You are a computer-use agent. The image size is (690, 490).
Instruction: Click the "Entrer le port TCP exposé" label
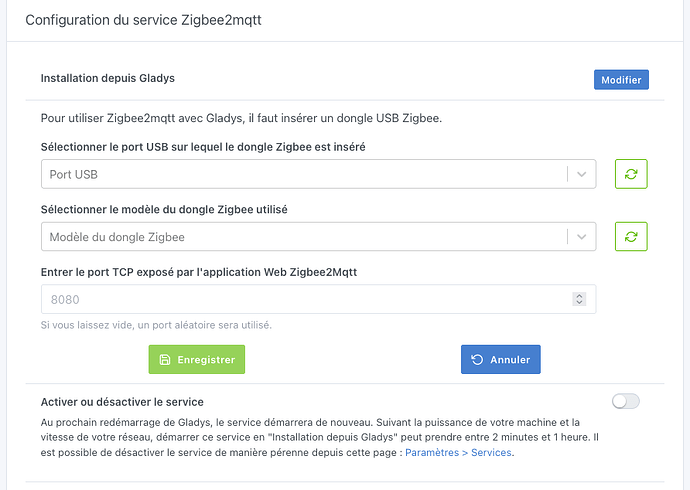pos(199,272)
